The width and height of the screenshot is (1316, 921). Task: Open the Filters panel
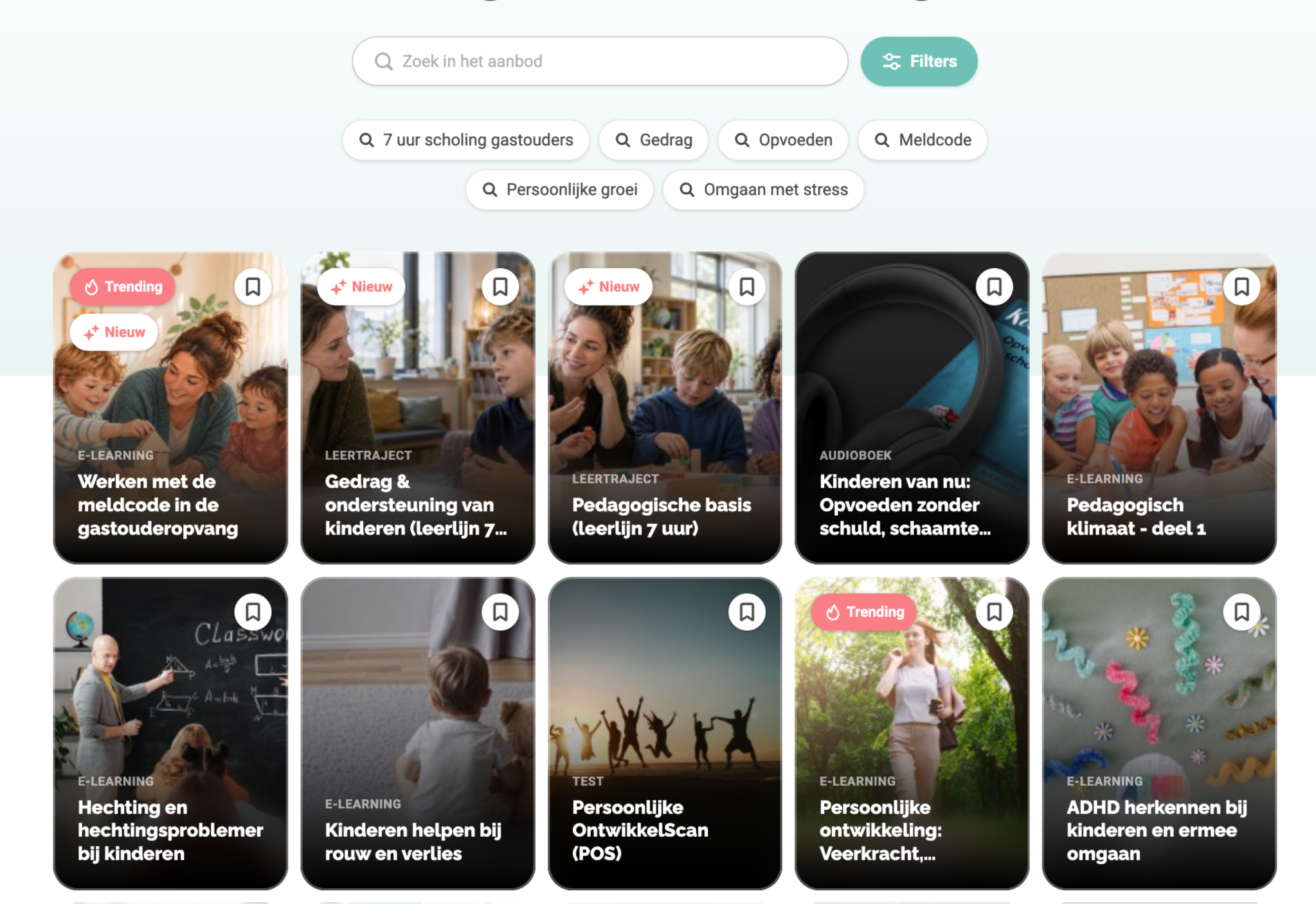click(x=919, y=62)
